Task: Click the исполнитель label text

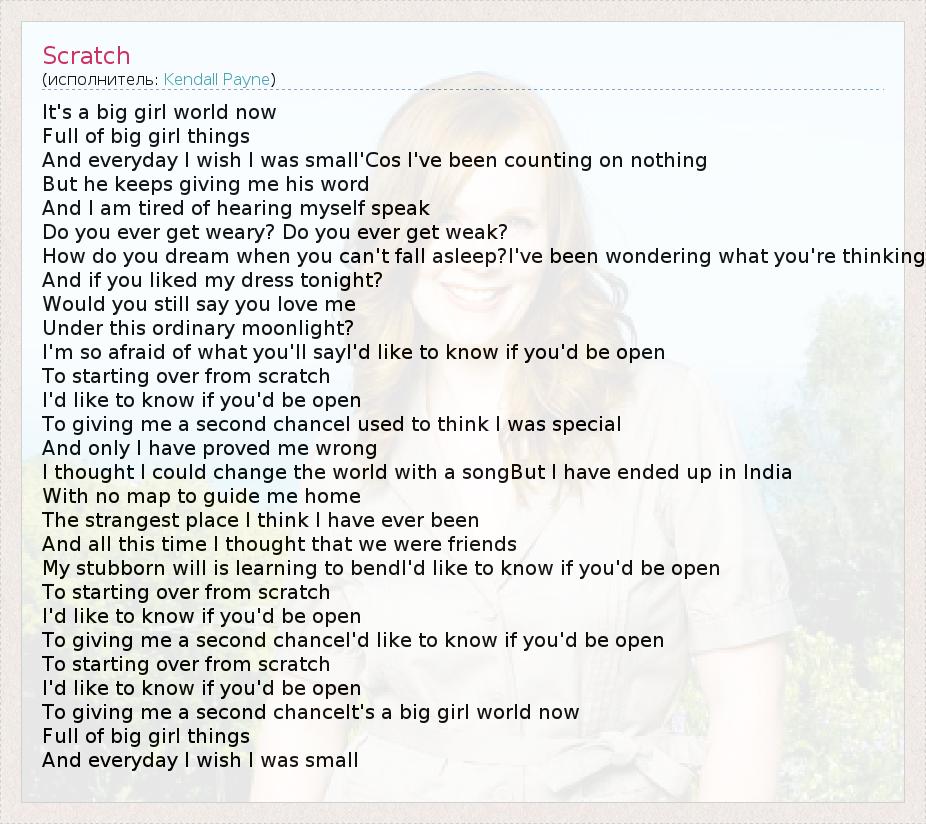Action: pyautogui.click(x=101, y=79)
